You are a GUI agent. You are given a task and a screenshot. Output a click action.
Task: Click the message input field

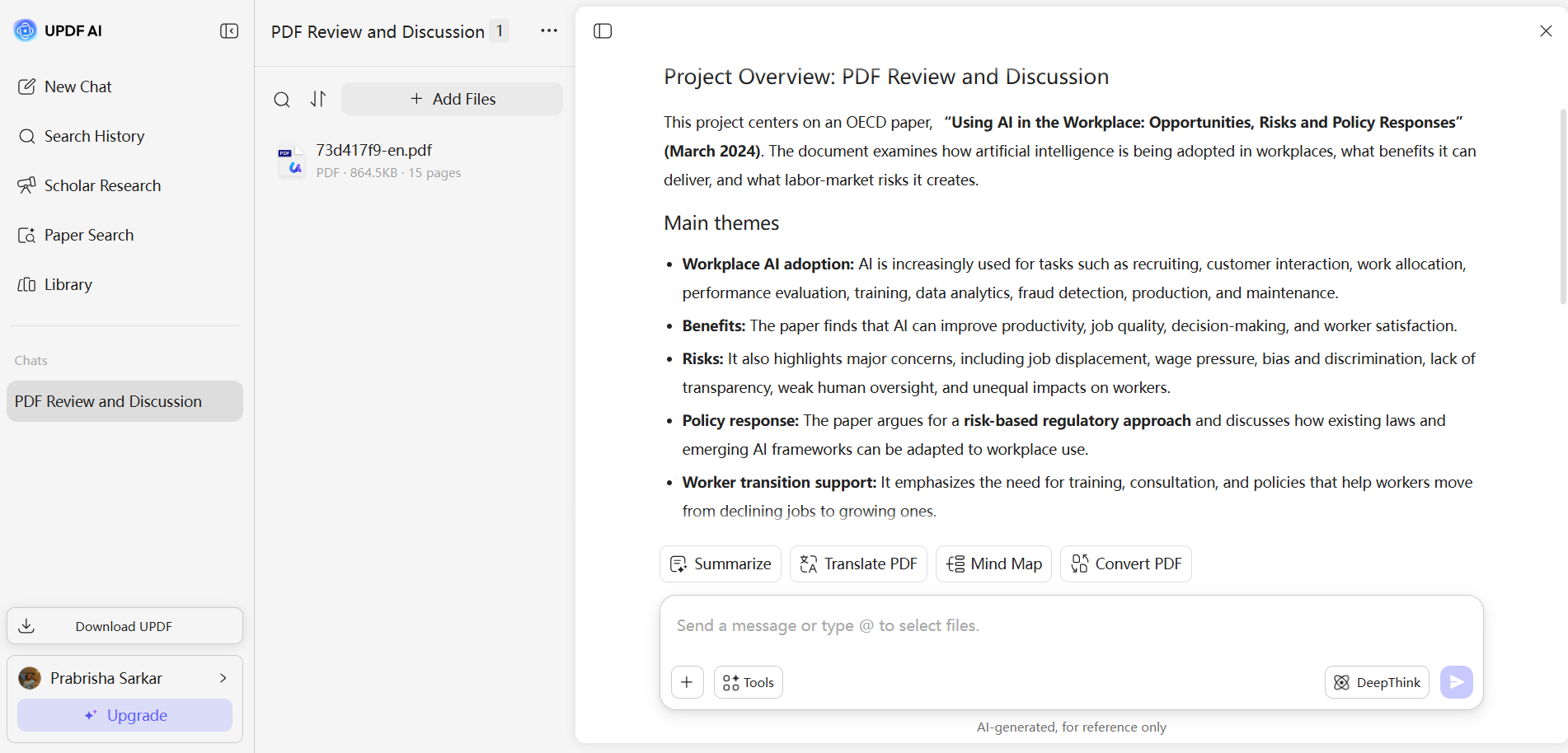(1071, 626)
